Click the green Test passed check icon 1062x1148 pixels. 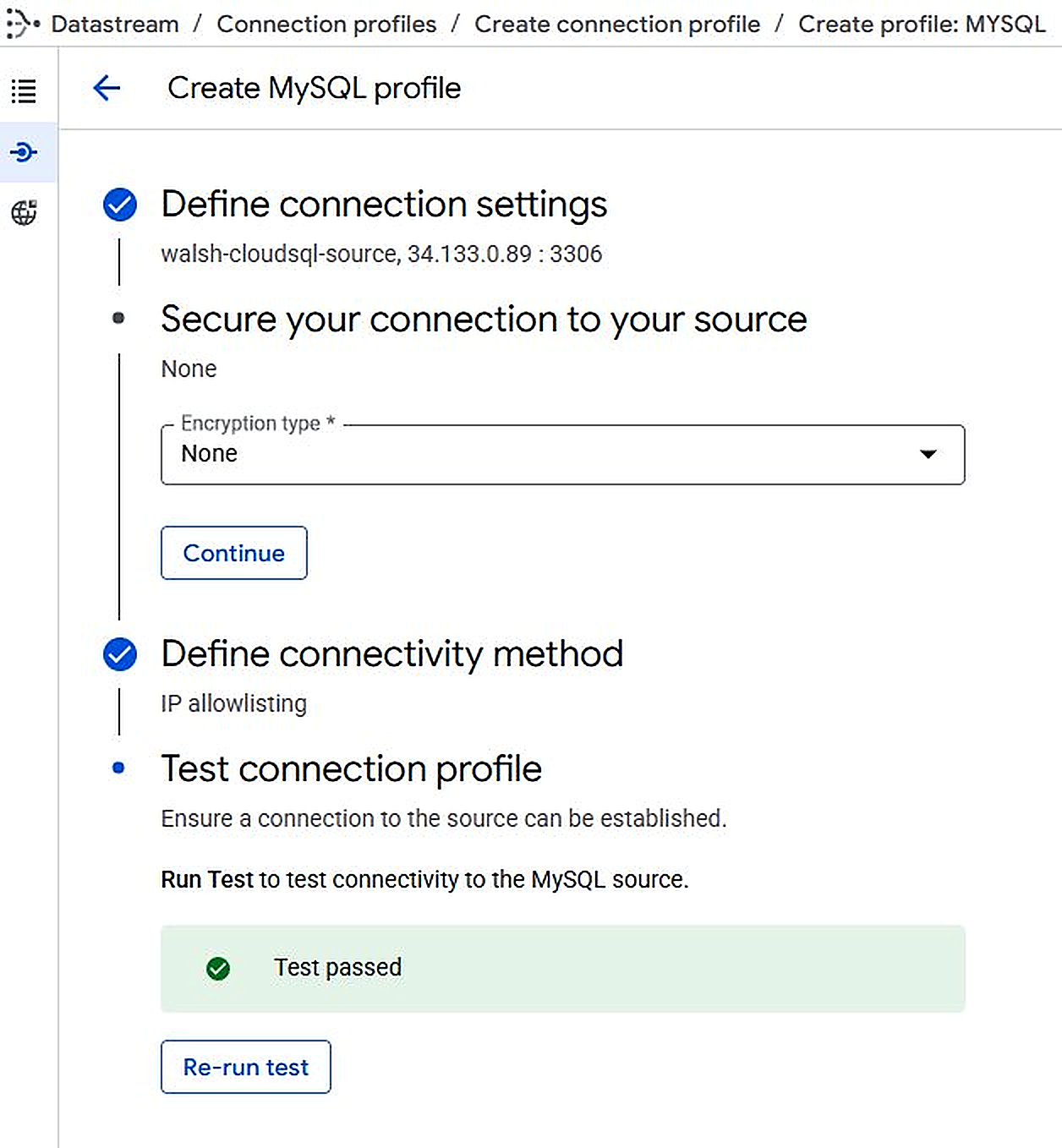pos(218,969)
